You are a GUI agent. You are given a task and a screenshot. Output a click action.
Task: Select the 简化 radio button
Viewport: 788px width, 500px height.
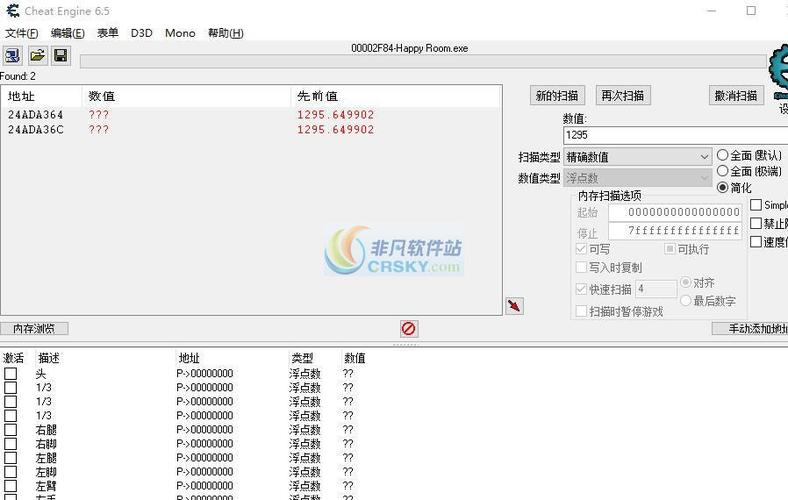click(723, 187)
